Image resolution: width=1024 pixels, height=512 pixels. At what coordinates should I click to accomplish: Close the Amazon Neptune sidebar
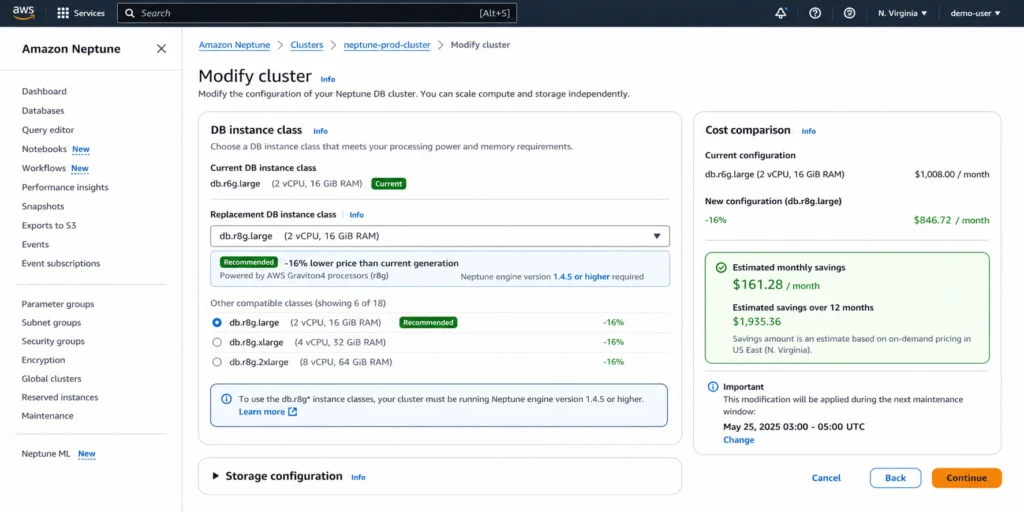click(161, 49)
